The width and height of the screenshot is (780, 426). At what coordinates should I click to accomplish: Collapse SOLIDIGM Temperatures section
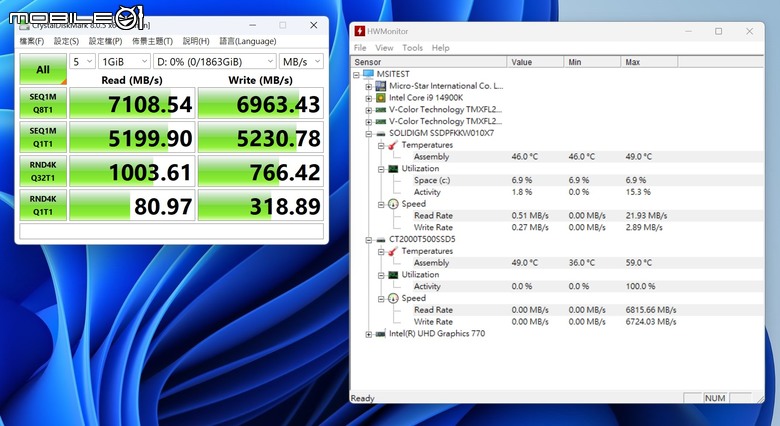click(x=381, y=146)
